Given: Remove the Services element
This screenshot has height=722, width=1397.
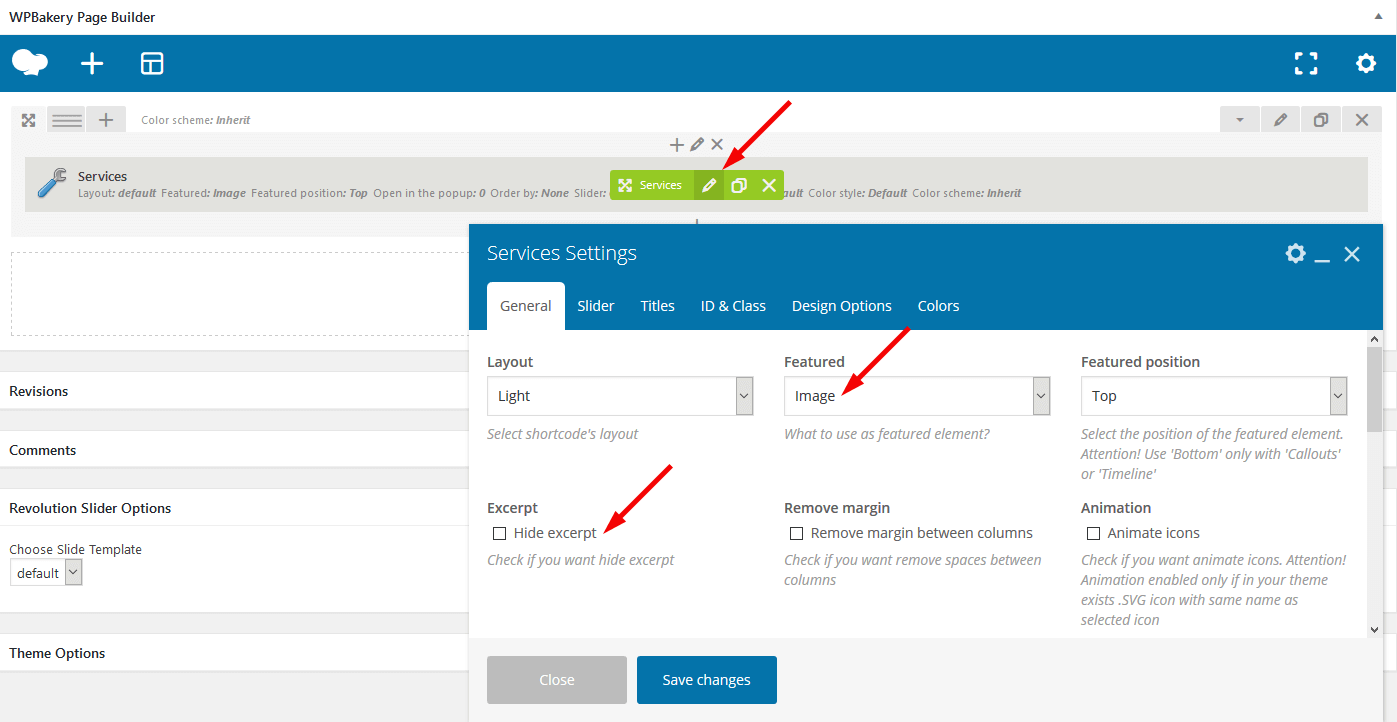Looking at the screenshot, I should coord(769,185).
